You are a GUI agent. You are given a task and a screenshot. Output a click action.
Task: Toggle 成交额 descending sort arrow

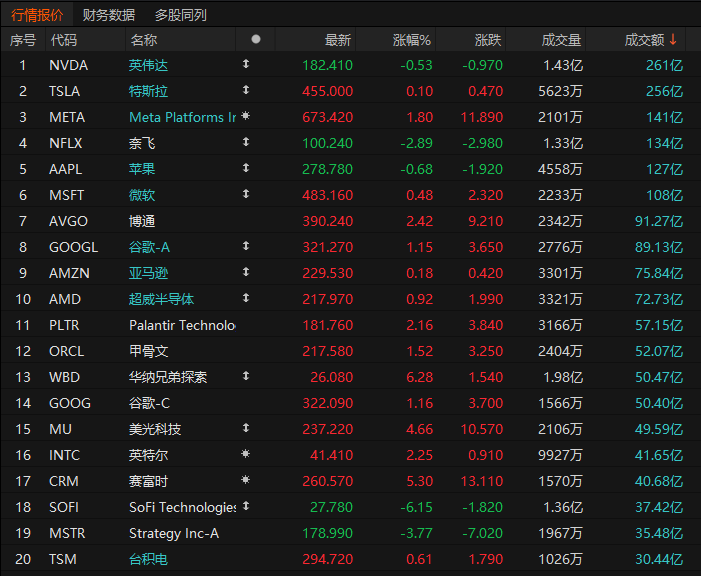673,40
